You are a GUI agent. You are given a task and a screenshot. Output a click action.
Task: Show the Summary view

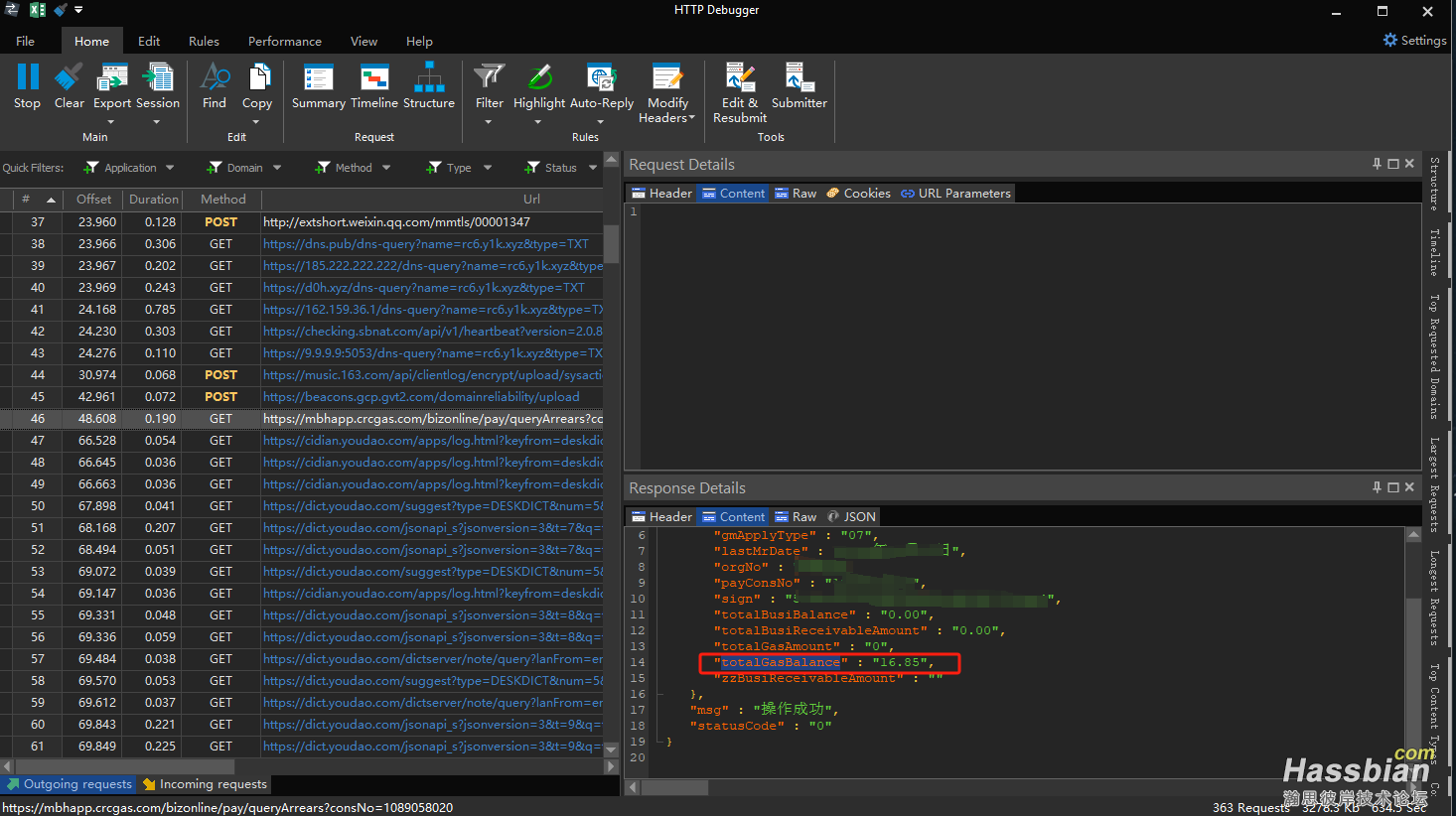point(319,76)
